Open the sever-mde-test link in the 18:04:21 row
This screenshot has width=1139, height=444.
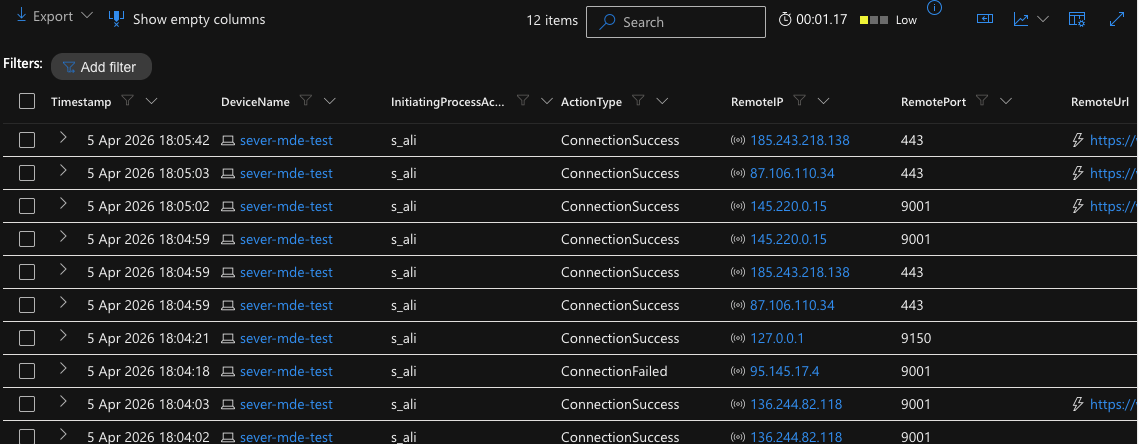tap(286, 338)
